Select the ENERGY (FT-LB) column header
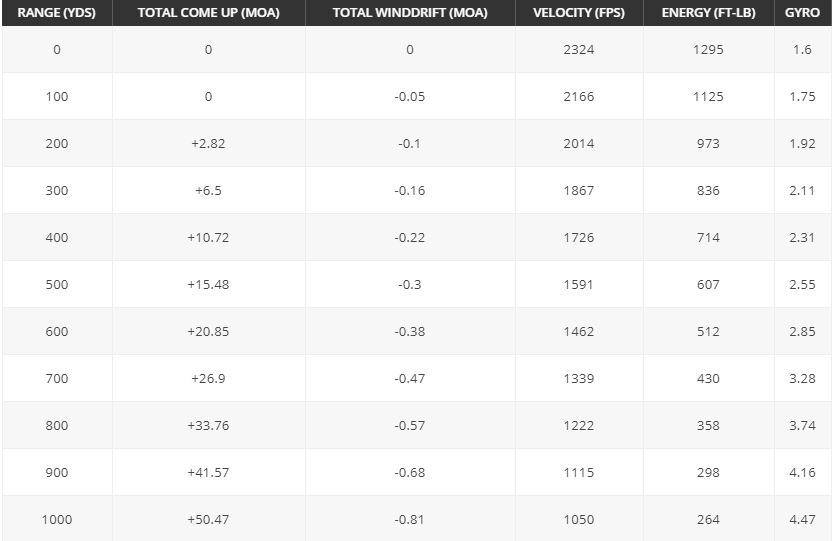Screen dimensions: 837x541 pos(708,13)
